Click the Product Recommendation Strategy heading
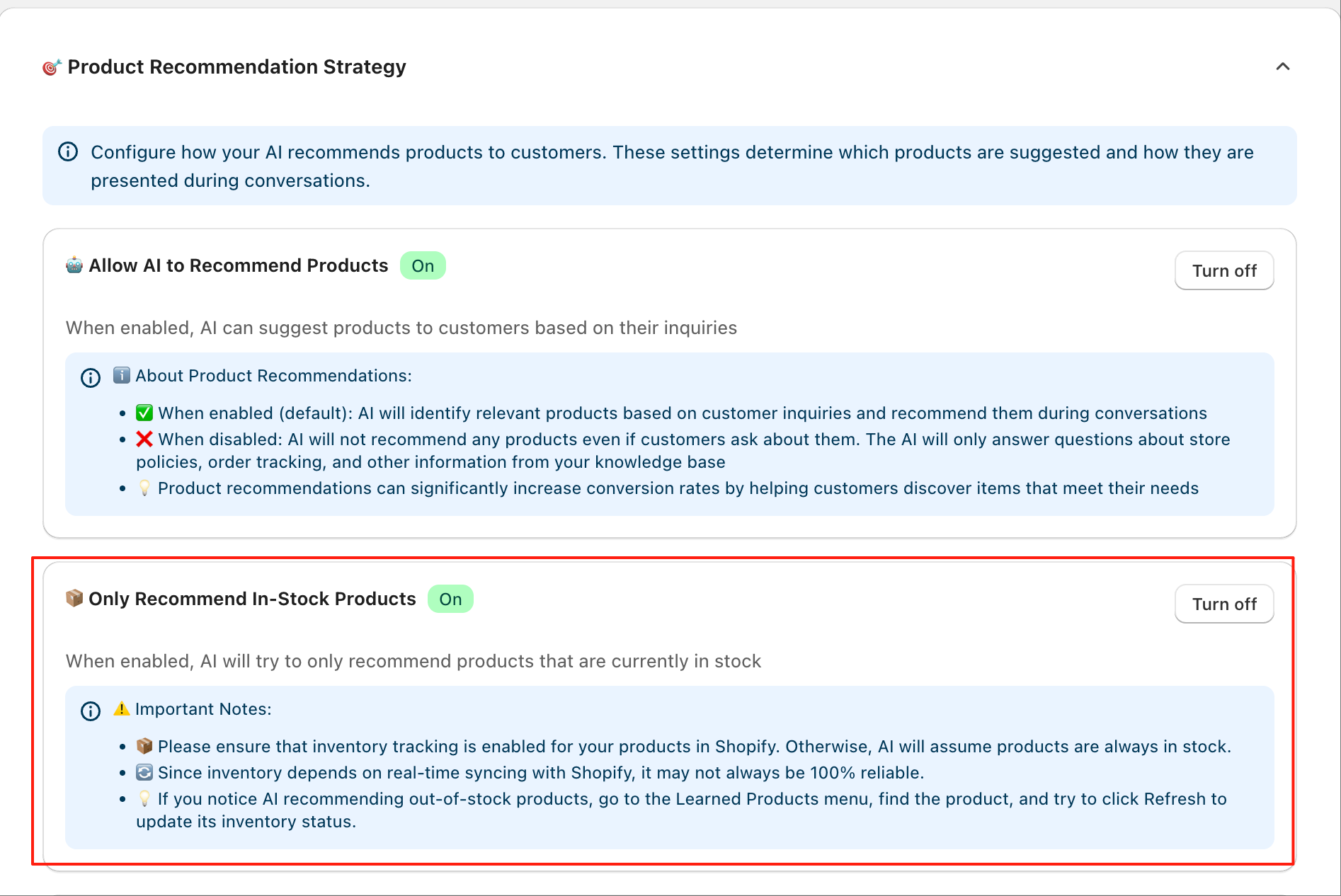This screenshot has width=1341, height=896. click(x=236, y=67)
